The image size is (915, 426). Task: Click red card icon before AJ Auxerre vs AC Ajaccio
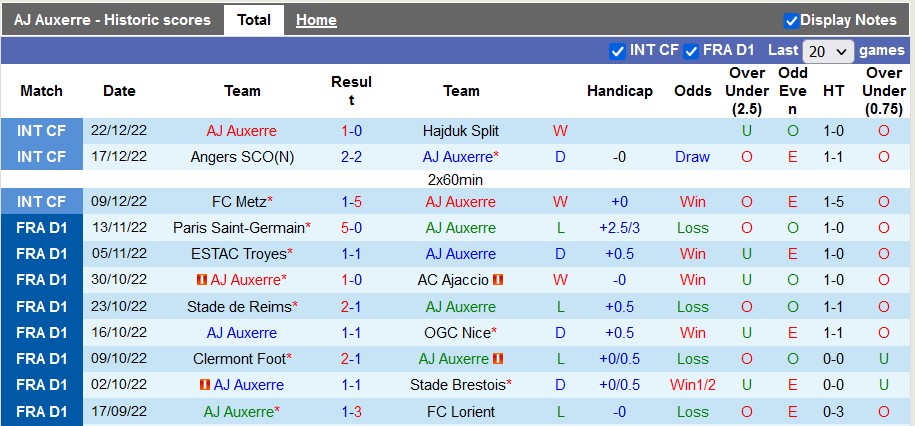click(202, 280)
